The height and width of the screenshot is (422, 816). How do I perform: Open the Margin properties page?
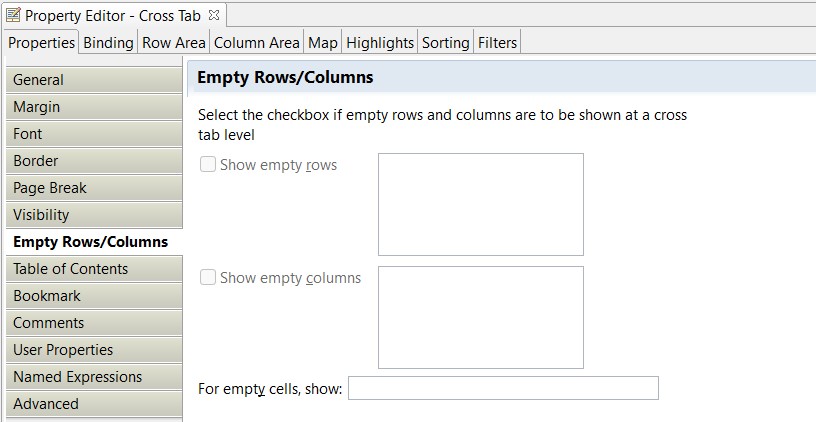click(x=93, y=107)
